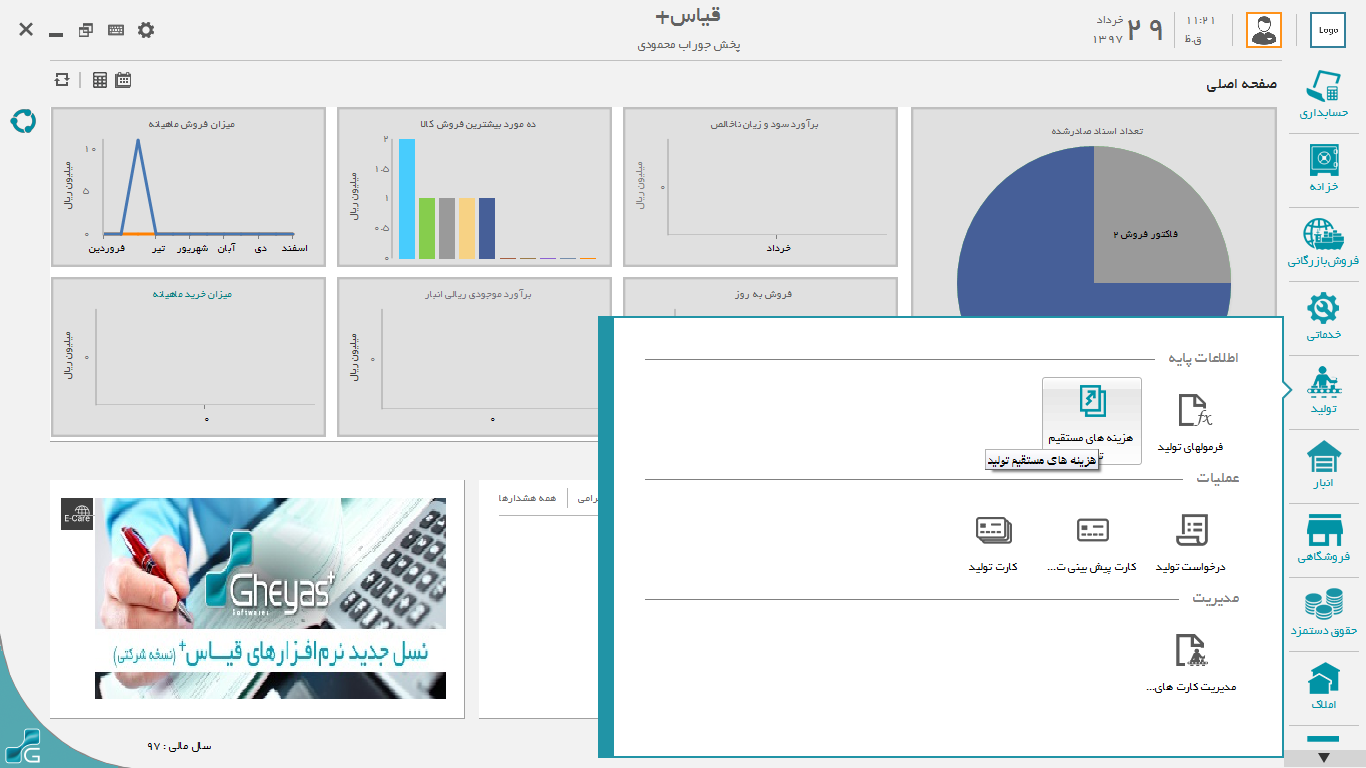
Task: Switch to همه هشدارها alerts tab
Action: click(527, 497)
